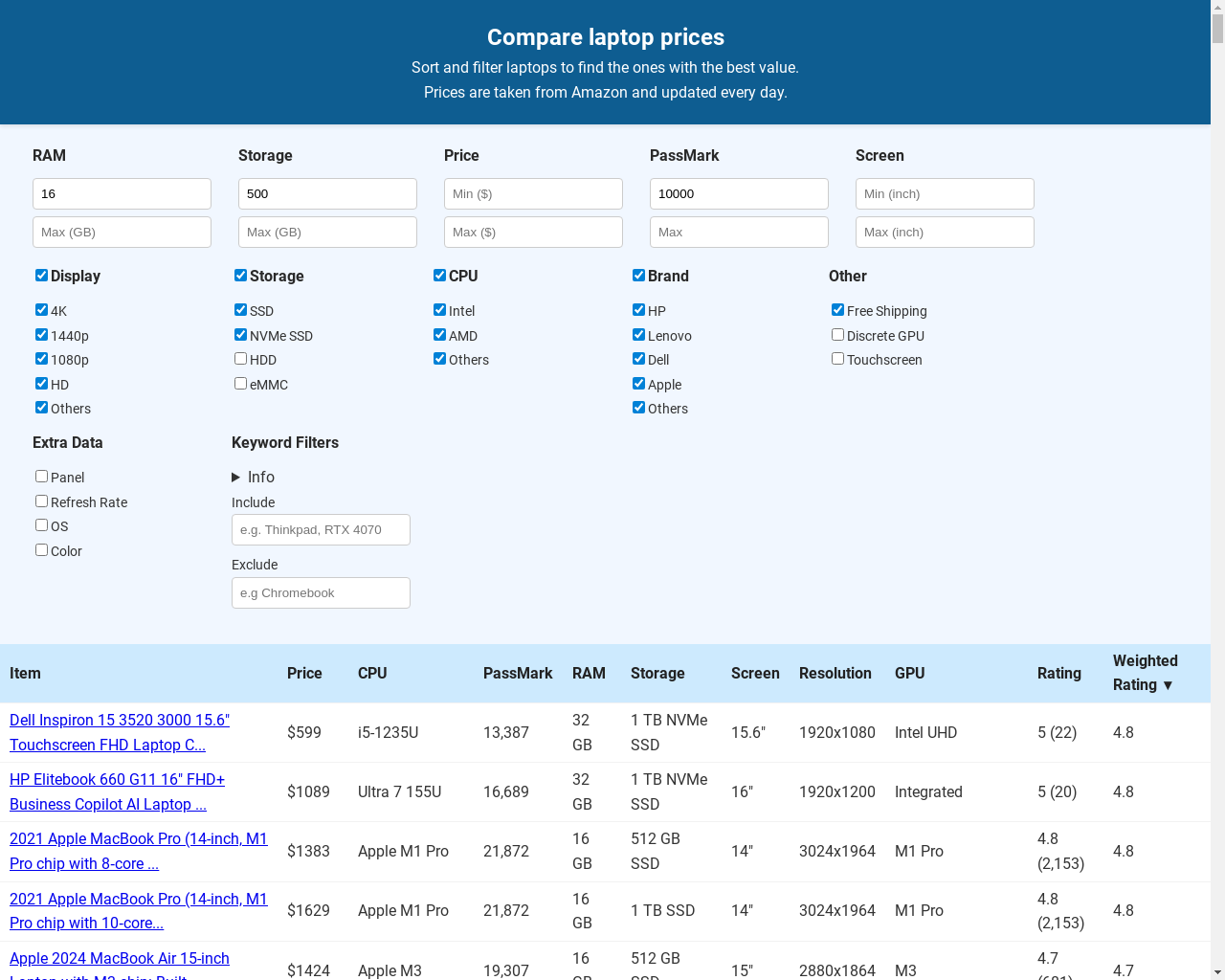Click the scrollbar up arrow
The width and height of the screenshot is (1225, 980).
pyautogui.click(x=1217, y=6)
